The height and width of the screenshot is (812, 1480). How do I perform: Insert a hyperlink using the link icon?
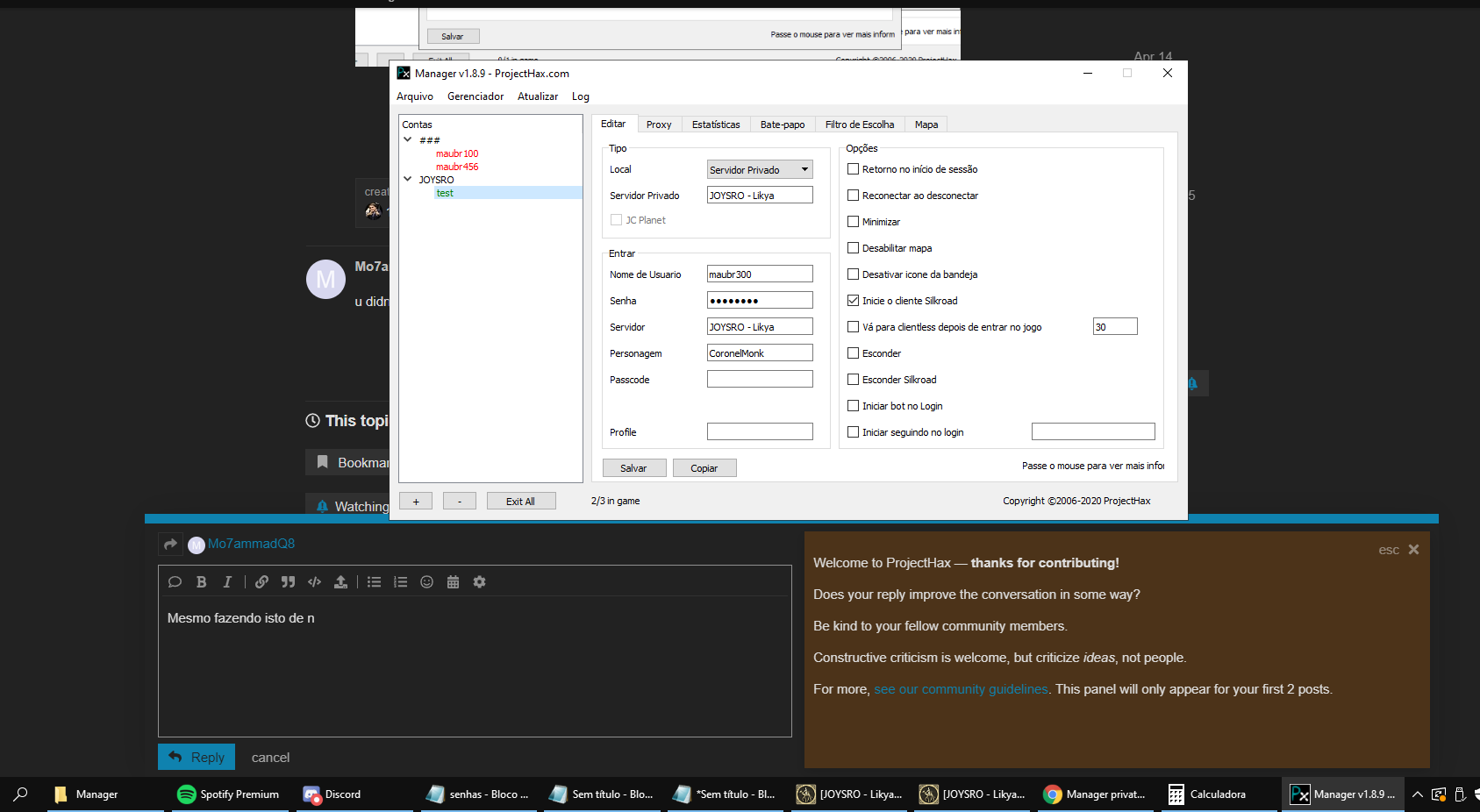click(261, 582)
